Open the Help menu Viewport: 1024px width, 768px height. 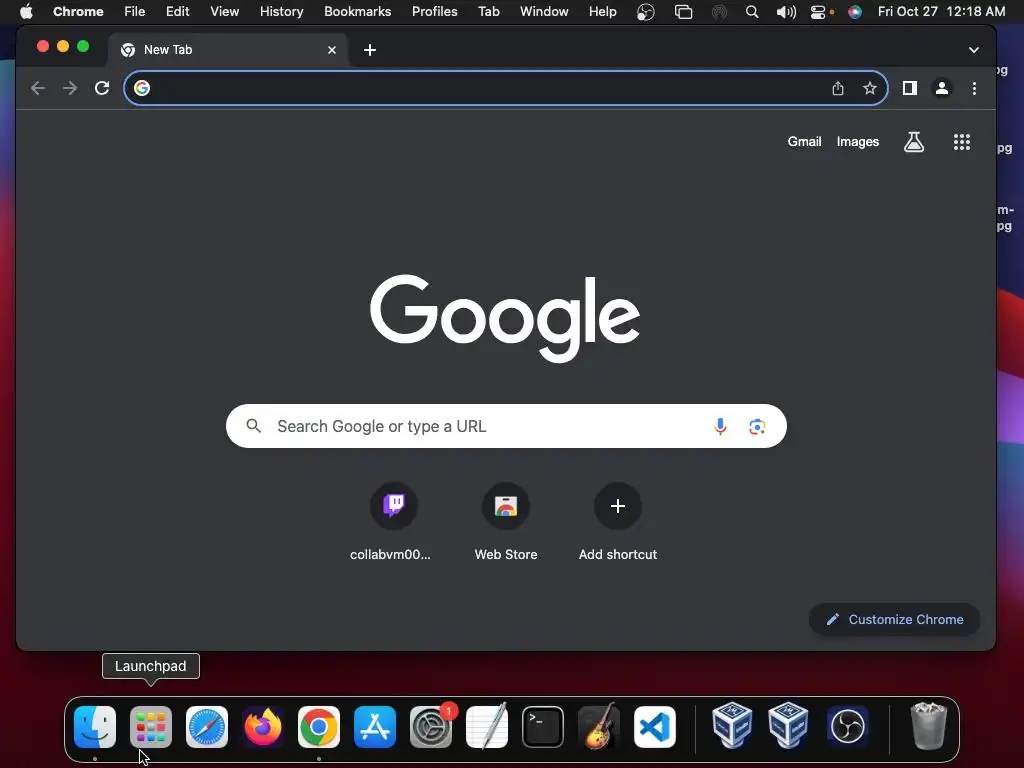pyautogui.click(x=602, y=11)
